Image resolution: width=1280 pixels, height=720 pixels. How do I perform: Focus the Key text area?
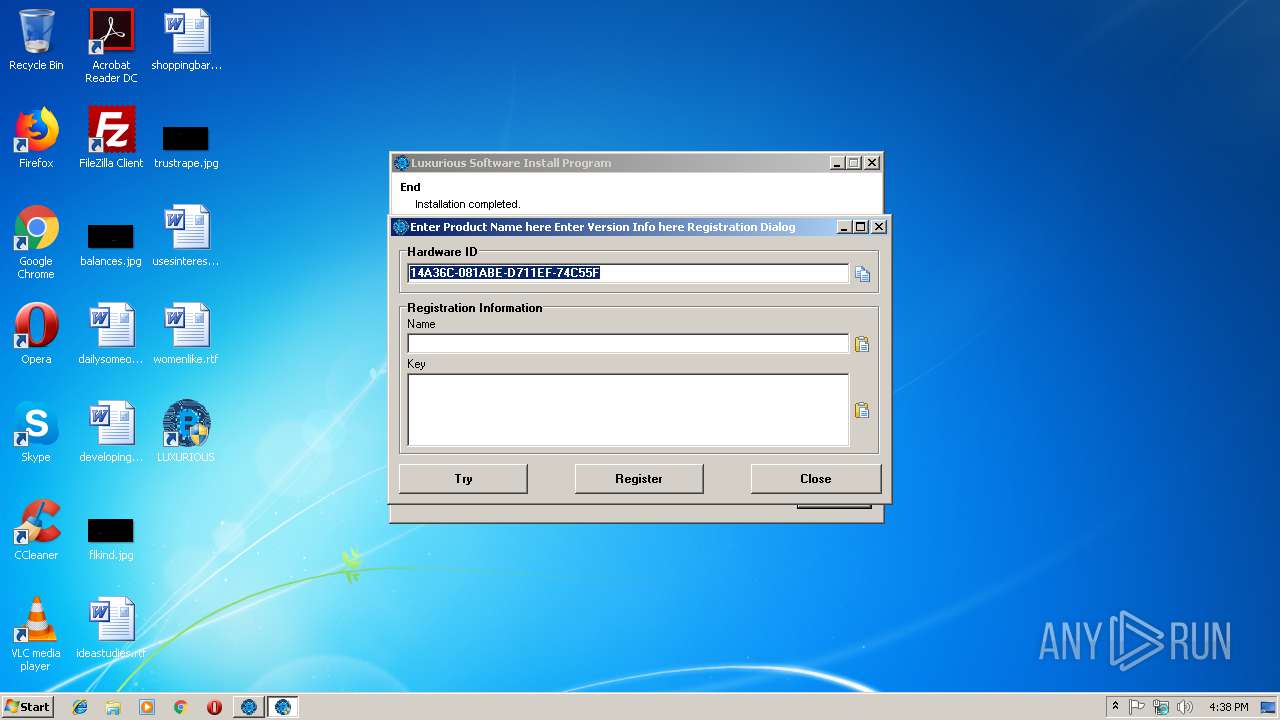[x=628, y=410]
